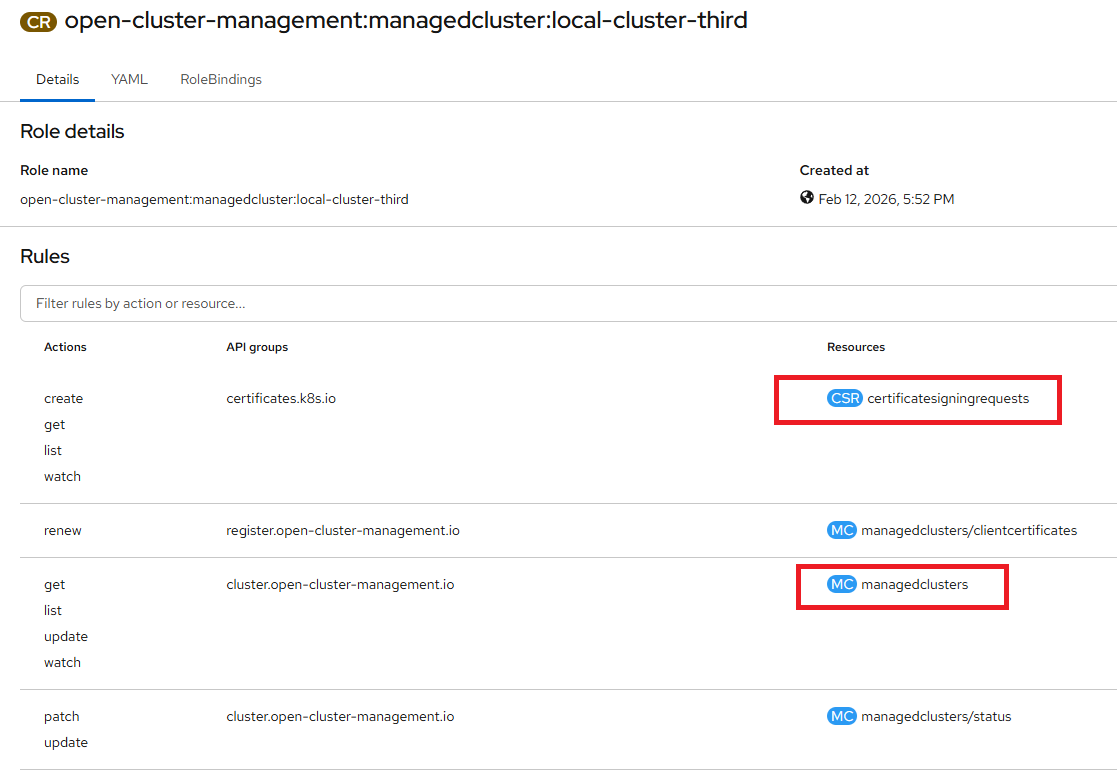Focus the Filter rules by action input
This screenshot has width=1117, height=777.
point(560,303)
